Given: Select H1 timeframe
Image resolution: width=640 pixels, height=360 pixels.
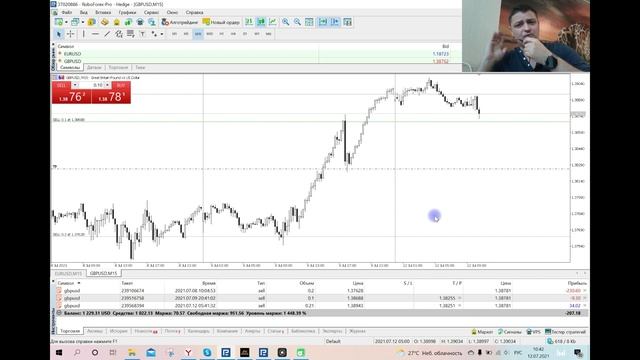Looking at the screenshot, I should pyautogui.click(x=221, y=34).
